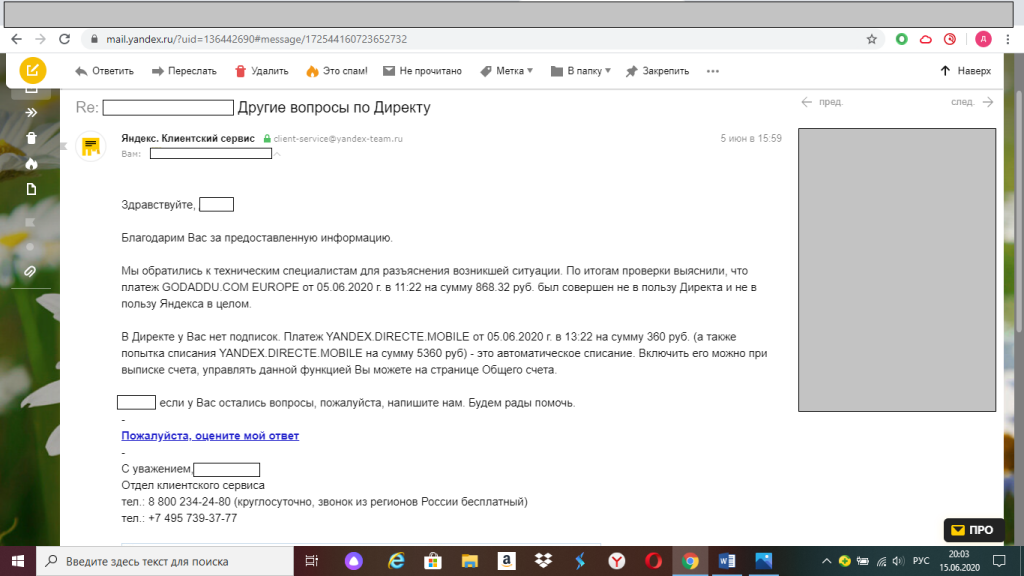Forward the message with Переслать
This screenshot has height=576, width=1024.
point(184,71)
